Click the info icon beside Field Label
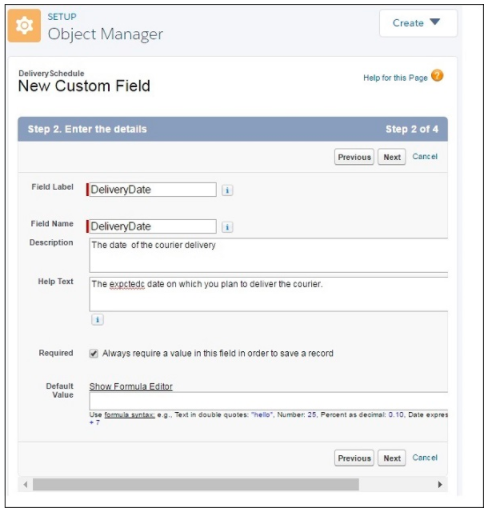488x509 pixels. pyautogui.click(x=227, y=190)
